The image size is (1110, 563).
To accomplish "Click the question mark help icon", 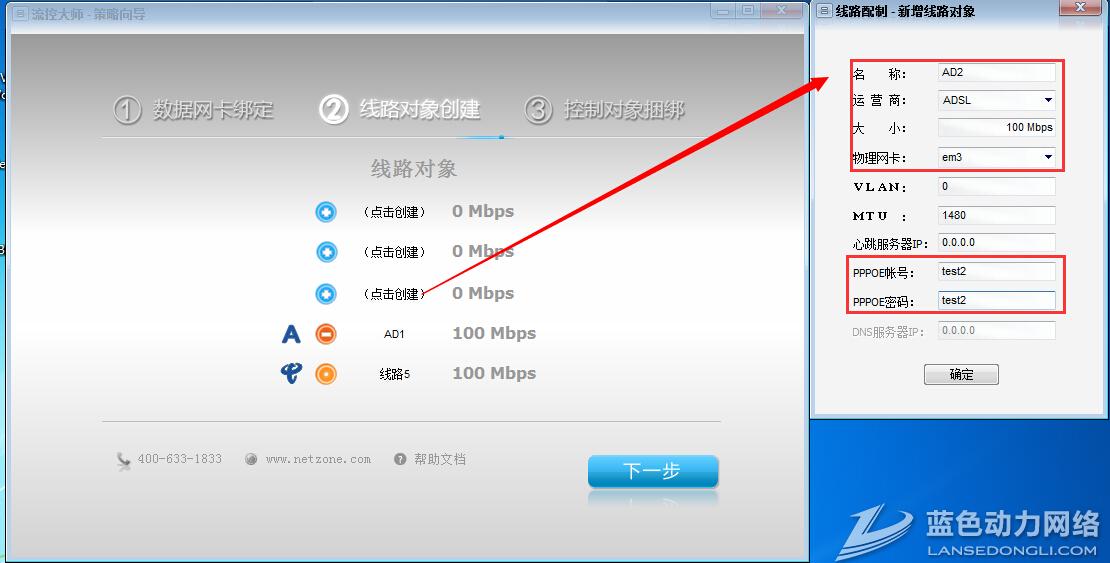I will pos(400,459).
